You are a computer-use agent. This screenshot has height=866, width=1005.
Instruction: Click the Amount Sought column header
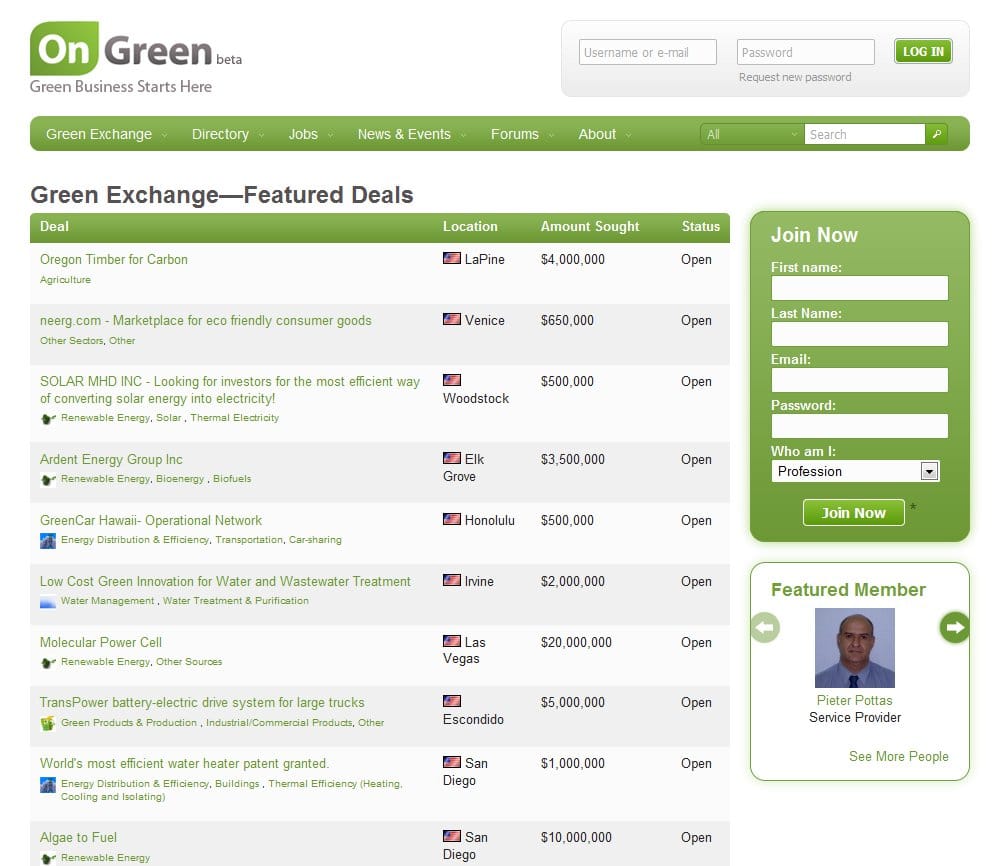click(x=590, y=226)
